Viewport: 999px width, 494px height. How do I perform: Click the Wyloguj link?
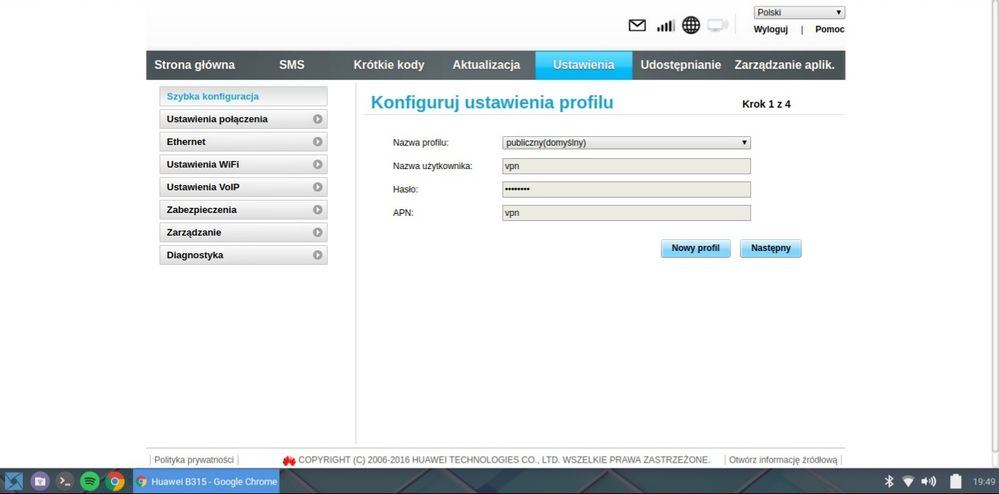[x=770, y=30]
